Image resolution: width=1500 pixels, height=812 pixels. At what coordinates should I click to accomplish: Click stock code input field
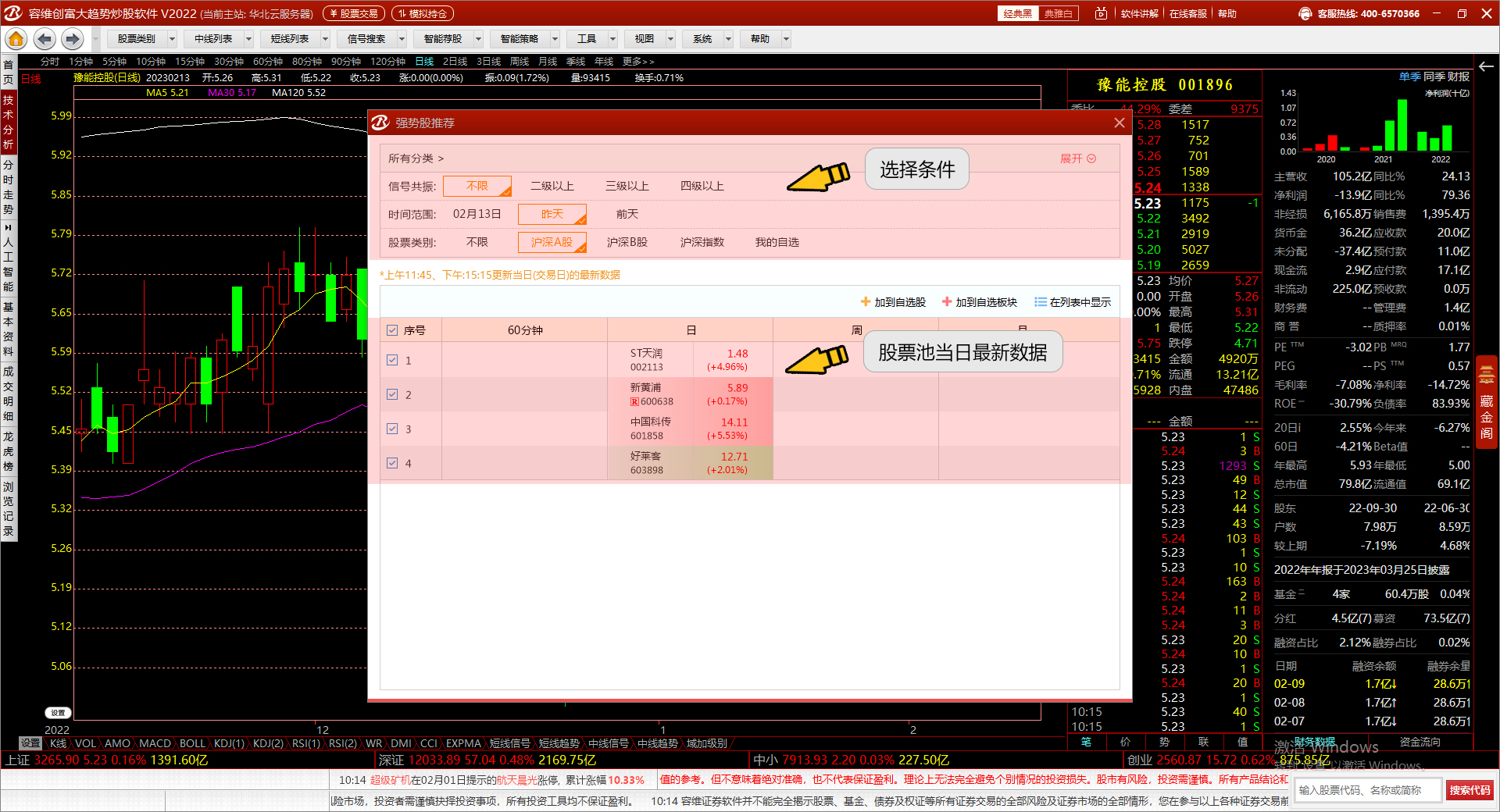click(x=1367, y=790)
